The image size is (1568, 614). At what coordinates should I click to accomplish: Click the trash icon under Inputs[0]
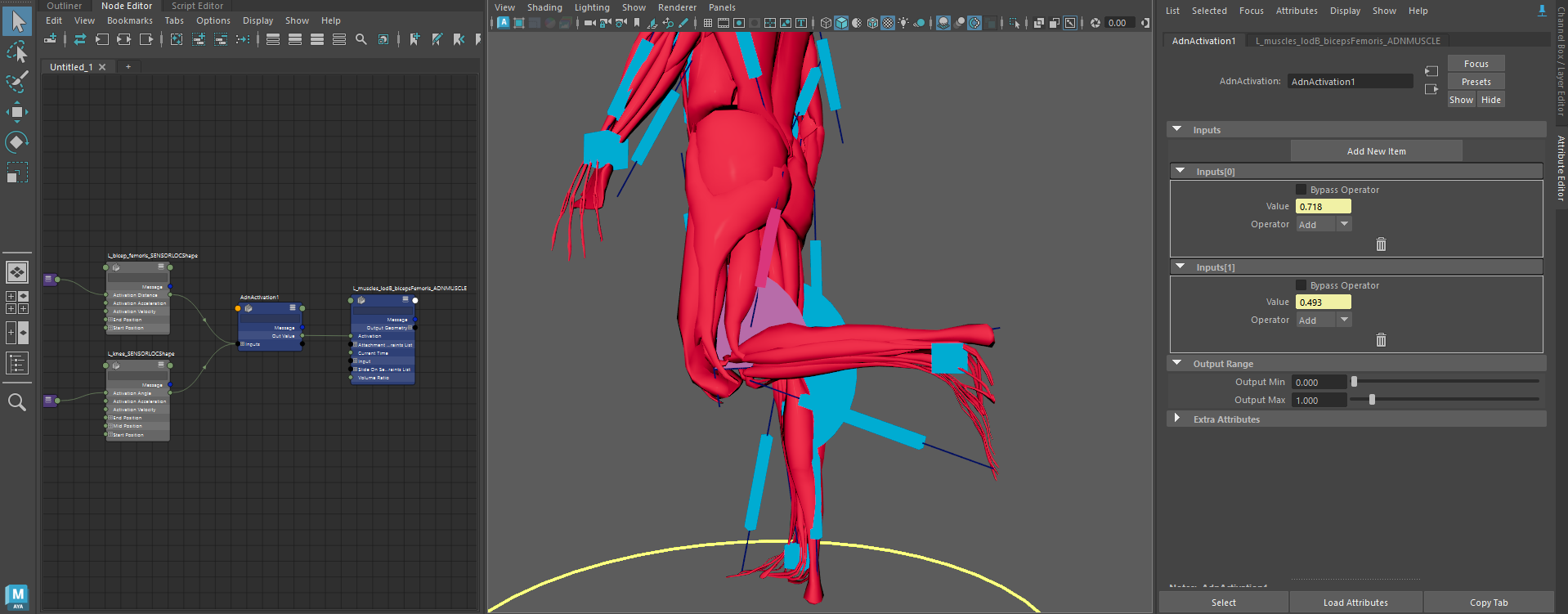click(1381, 244)
